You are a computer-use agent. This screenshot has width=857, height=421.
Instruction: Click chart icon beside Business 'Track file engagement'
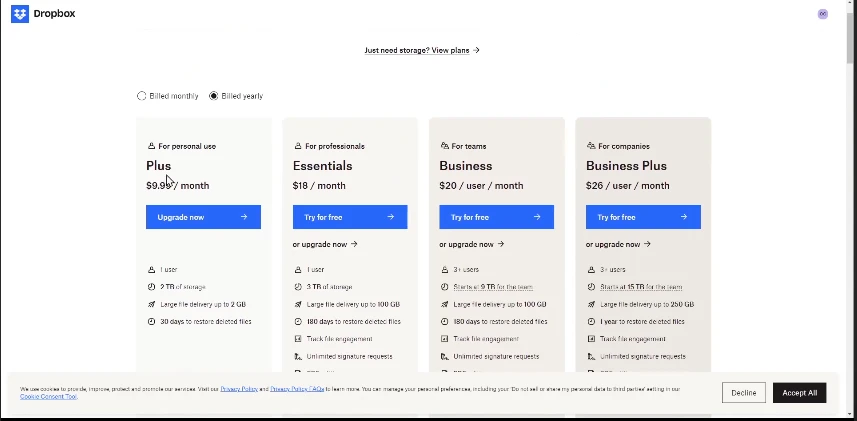pos(445,339)
